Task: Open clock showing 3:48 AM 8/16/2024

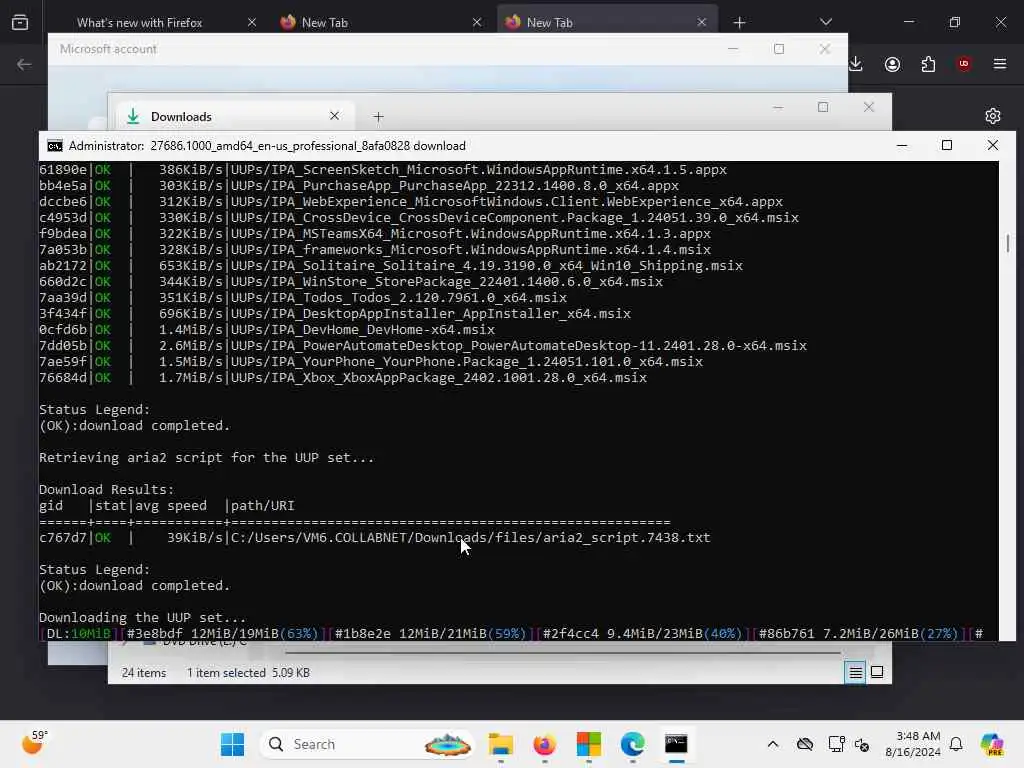Action: [912, 744]
